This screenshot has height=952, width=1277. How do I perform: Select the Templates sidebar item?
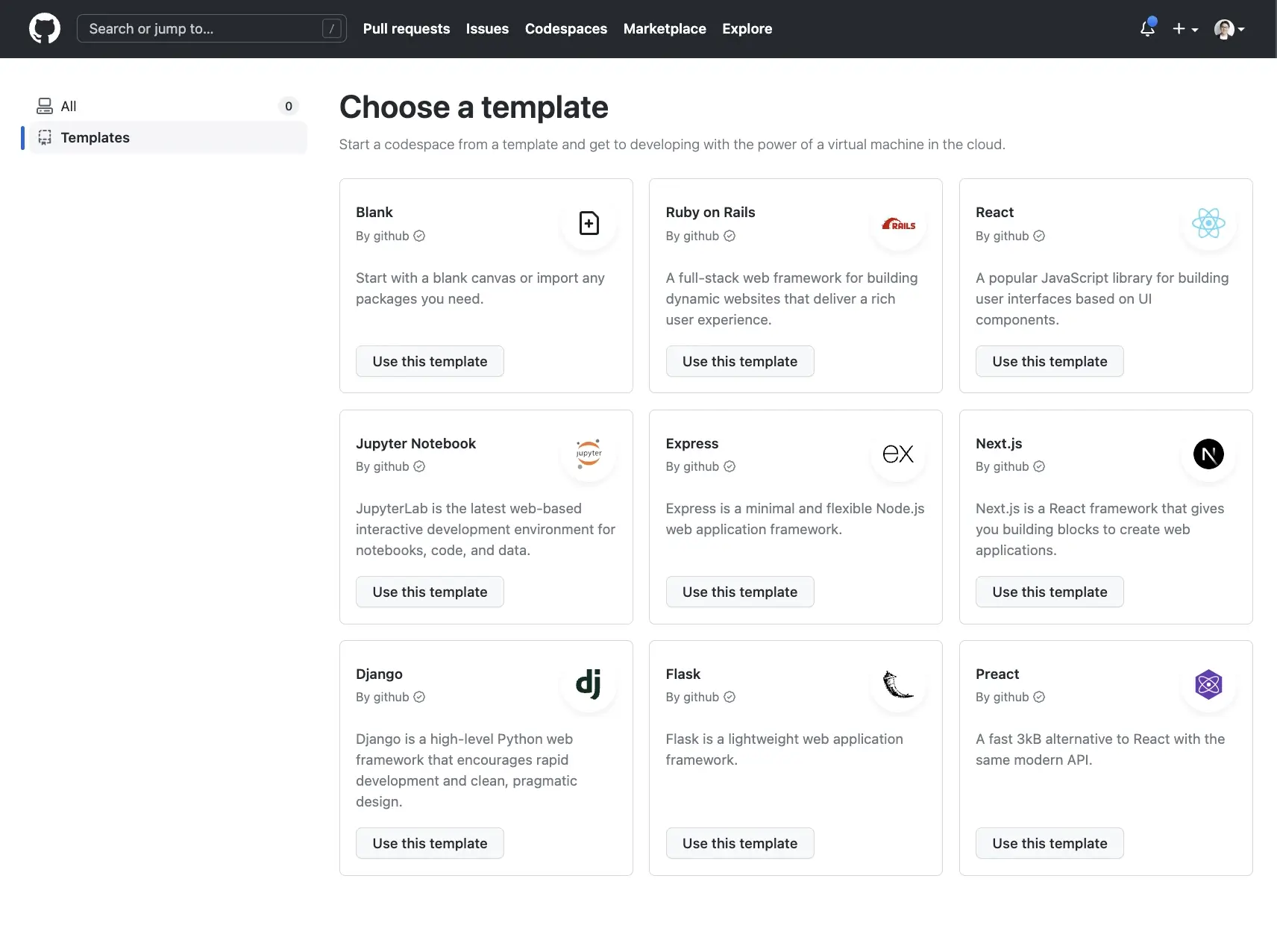(95, 137)
